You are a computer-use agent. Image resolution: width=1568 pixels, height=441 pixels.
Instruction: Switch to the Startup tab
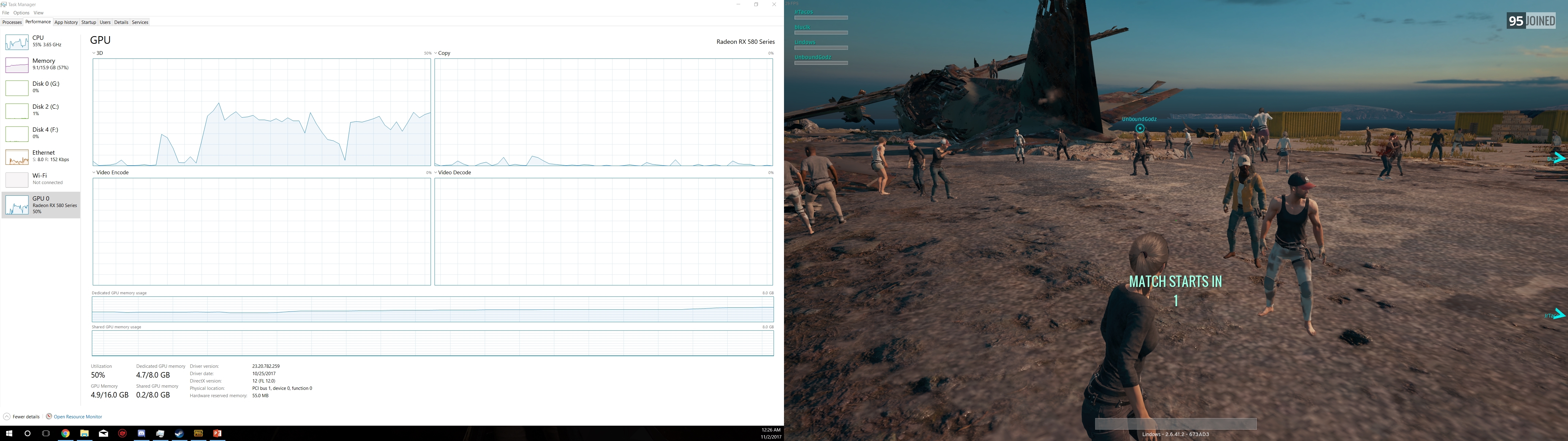pos(89,23)
